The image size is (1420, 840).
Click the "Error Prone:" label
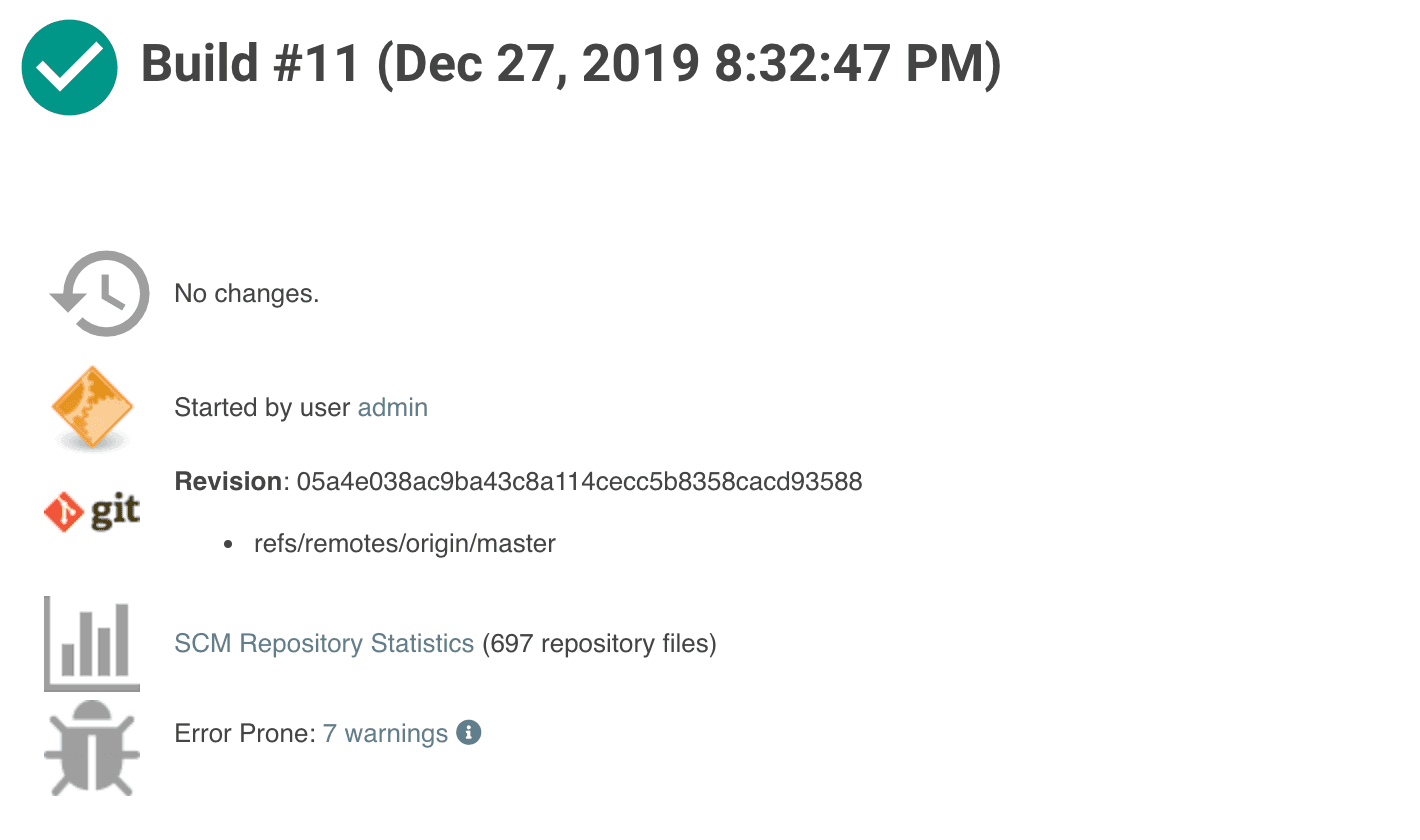coord(245,734)
